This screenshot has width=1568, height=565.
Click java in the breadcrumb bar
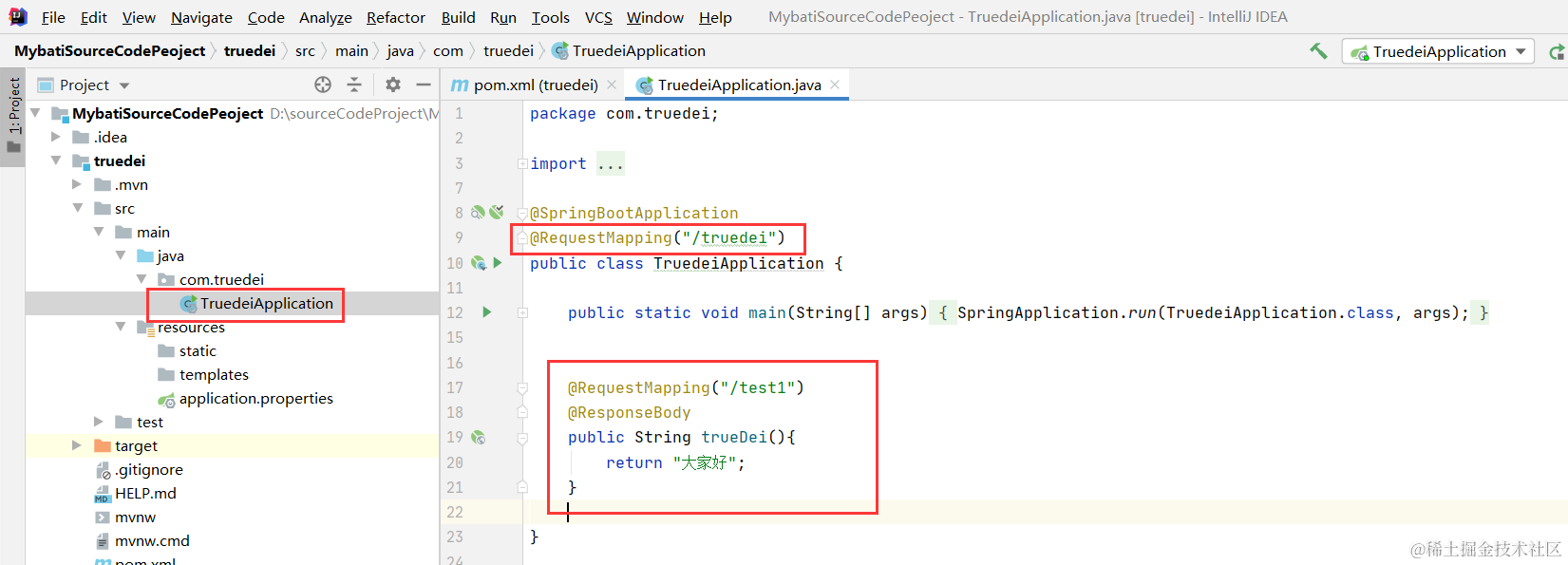click(400, 50)
